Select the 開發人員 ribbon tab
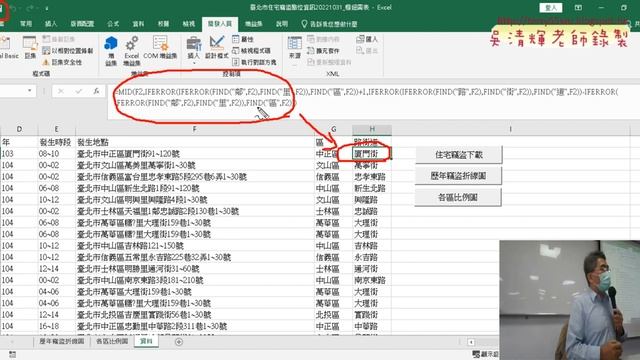Image resolution: width=640 pixels, height=360 pixels. pyautogui.click(x=220, y=24)
